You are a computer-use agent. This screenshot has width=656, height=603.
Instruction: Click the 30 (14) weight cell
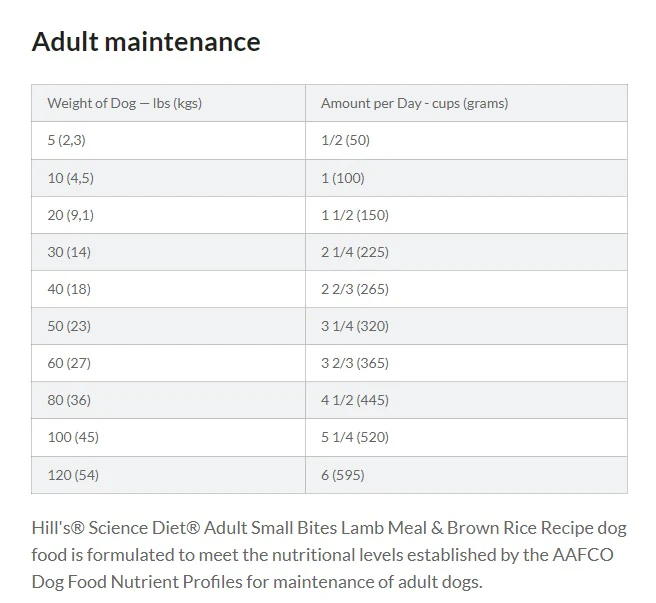coord(168,252)
